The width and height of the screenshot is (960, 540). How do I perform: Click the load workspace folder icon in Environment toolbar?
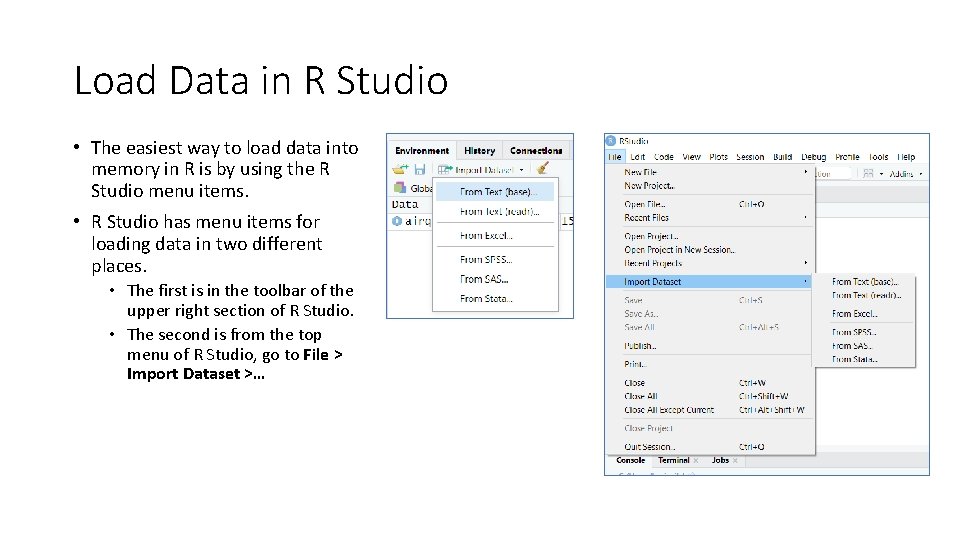400,169
